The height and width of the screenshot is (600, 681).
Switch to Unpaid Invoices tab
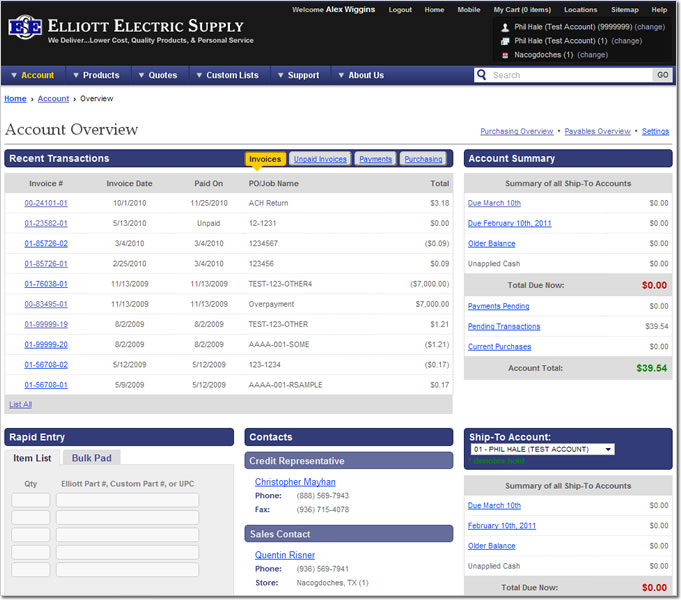coord(320,159)
